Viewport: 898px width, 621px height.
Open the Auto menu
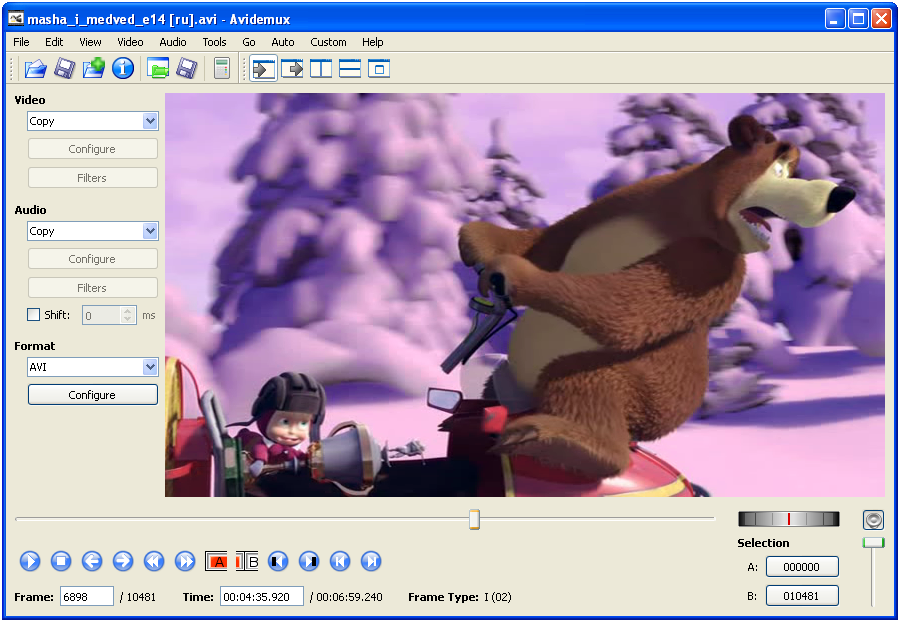283,42
